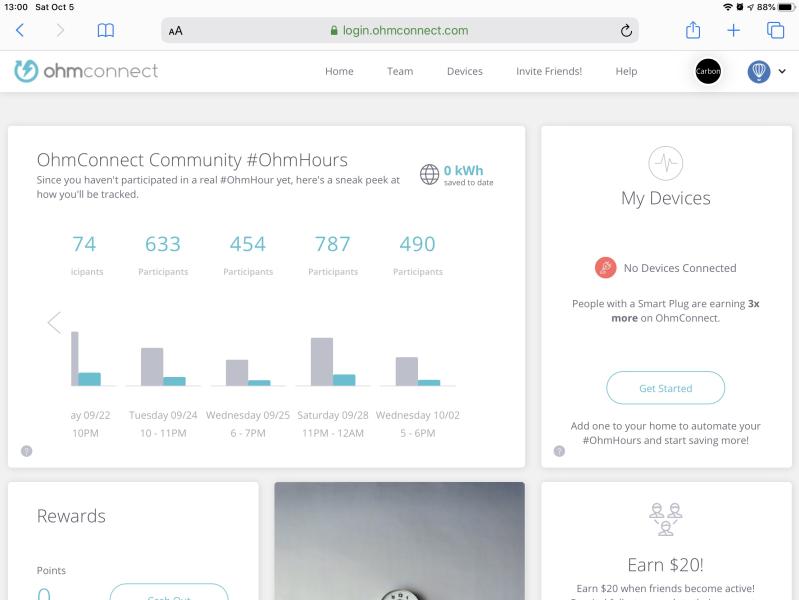Open the thermostat photo thumbnail

click(x=400, y=541)
